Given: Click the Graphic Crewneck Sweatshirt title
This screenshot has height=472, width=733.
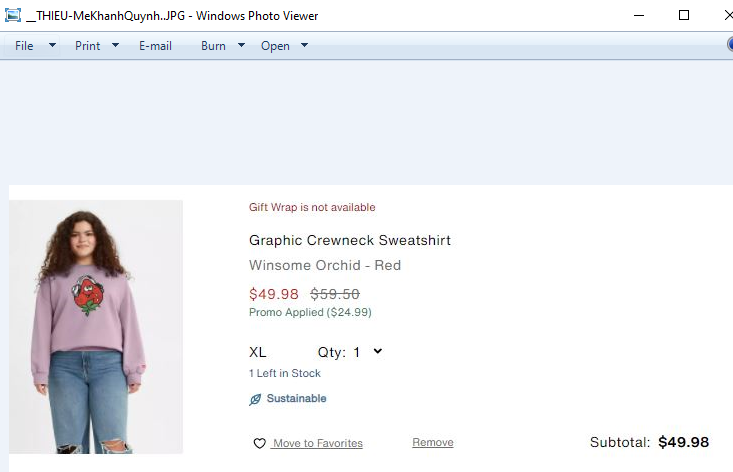Looking at the screenshot, I should 350,240.
